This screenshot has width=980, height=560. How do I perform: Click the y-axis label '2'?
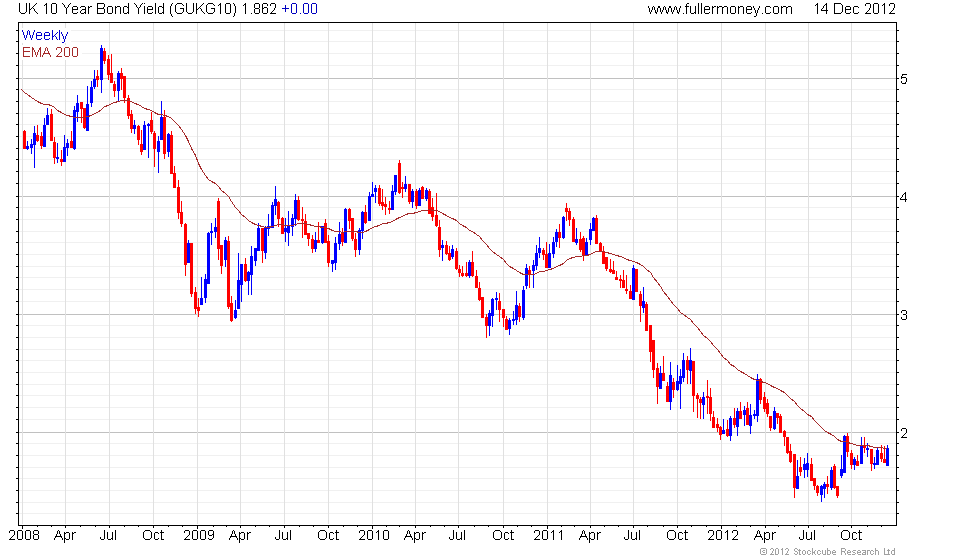pos(904,433)
